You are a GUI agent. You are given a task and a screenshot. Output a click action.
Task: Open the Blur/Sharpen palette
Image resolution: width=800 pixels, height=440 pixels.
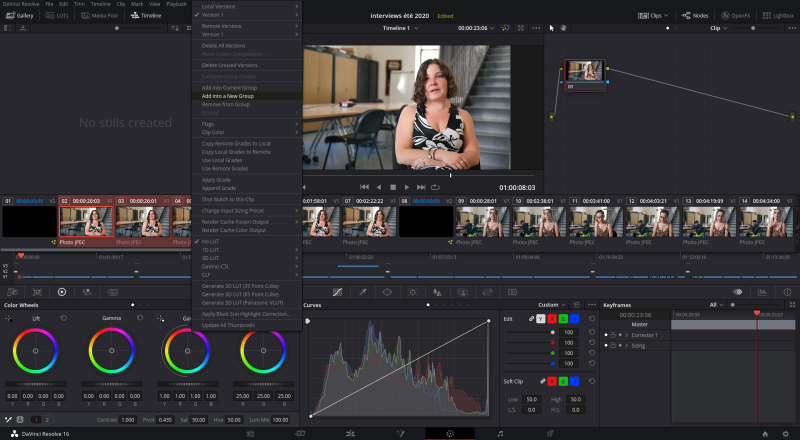coord(437,292)
